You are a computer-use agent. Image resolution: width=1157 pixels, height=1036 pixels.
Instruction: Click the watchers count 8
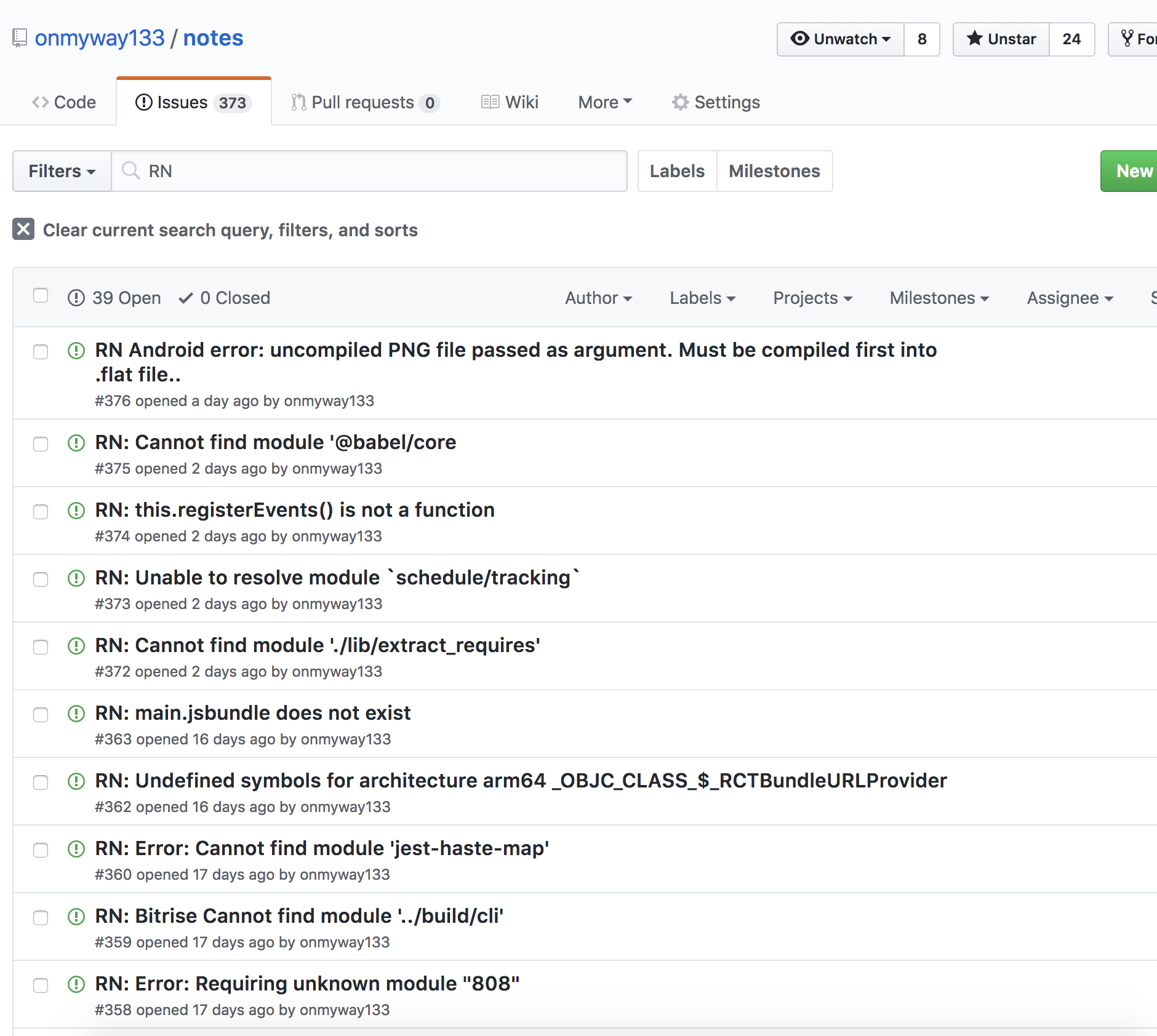point(922,39)
